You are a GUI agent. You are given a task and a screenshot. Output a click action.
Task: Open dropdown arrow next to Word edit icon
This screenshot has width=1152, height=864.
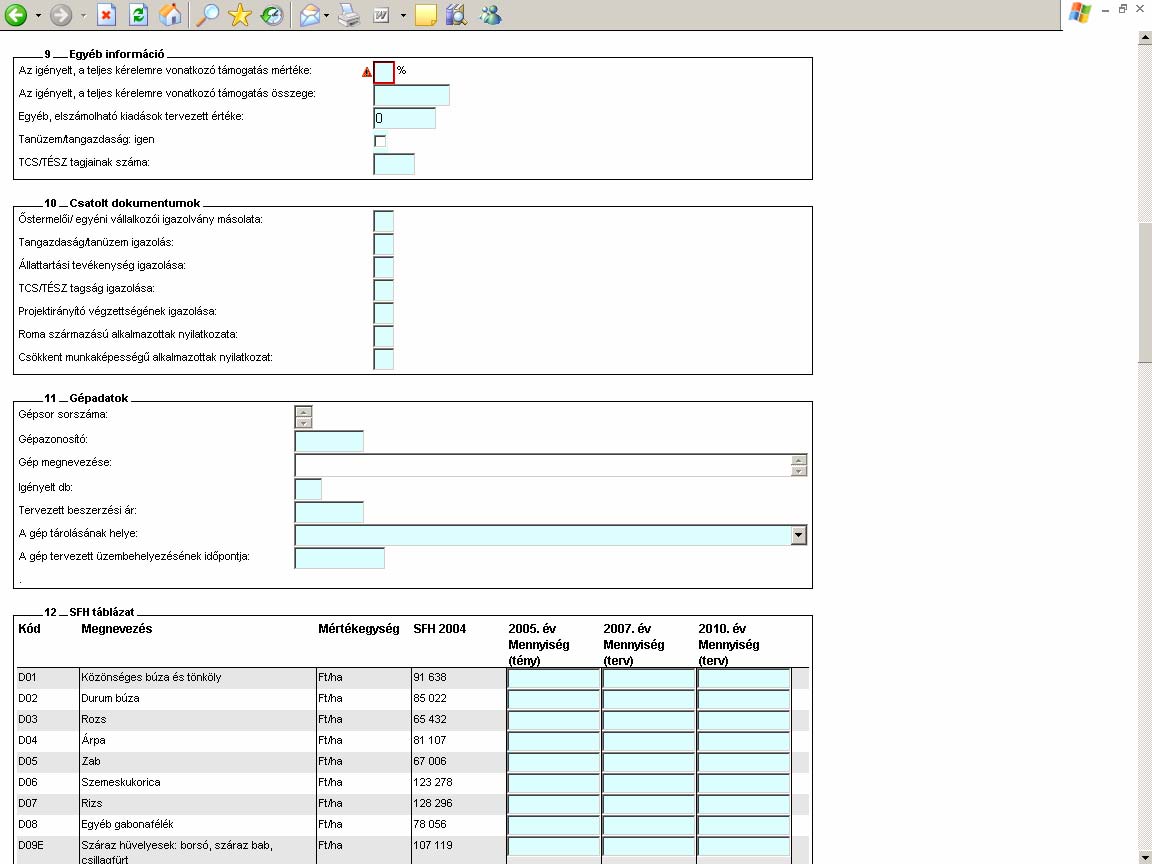tap(403, 15)
